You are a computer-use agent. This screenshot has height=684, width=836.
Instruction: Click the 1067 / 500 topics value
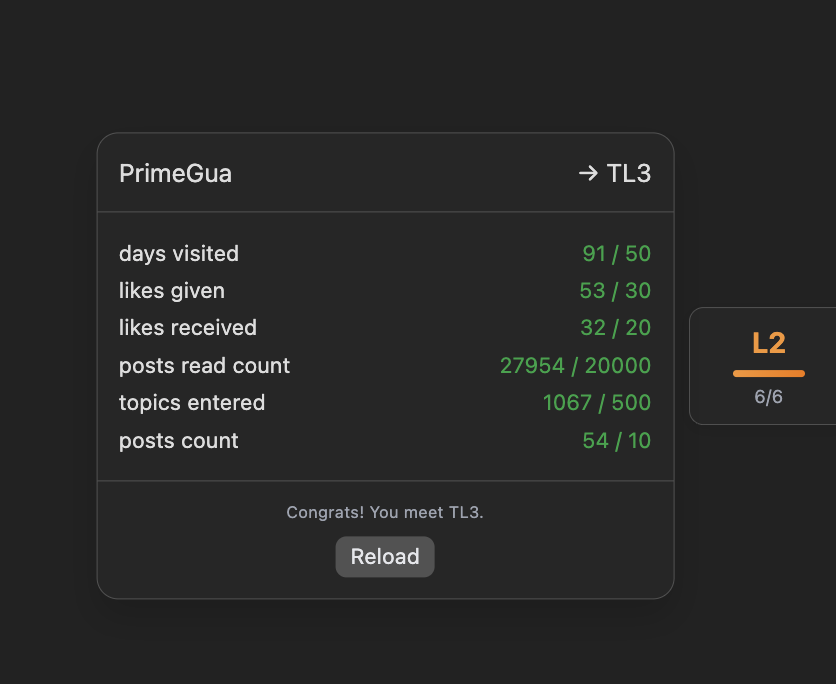coord(597,403)
